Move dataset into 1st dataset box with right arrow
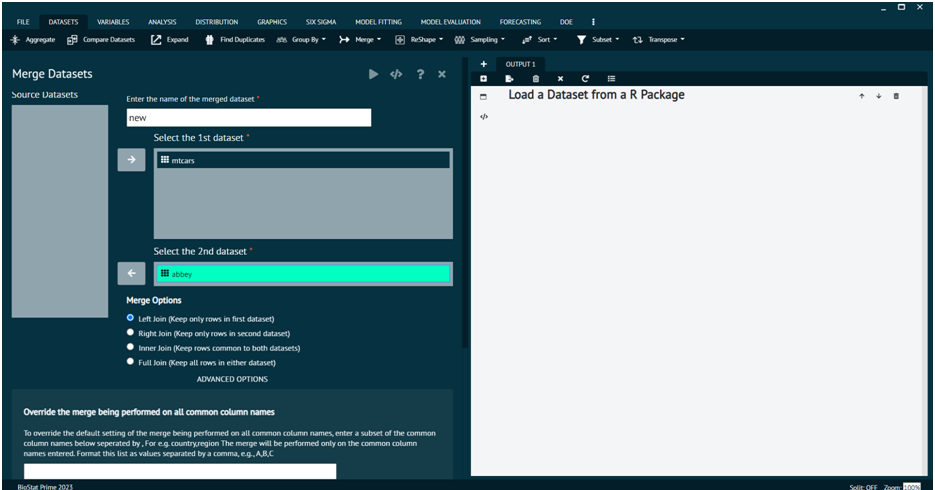 click(131, 160)
